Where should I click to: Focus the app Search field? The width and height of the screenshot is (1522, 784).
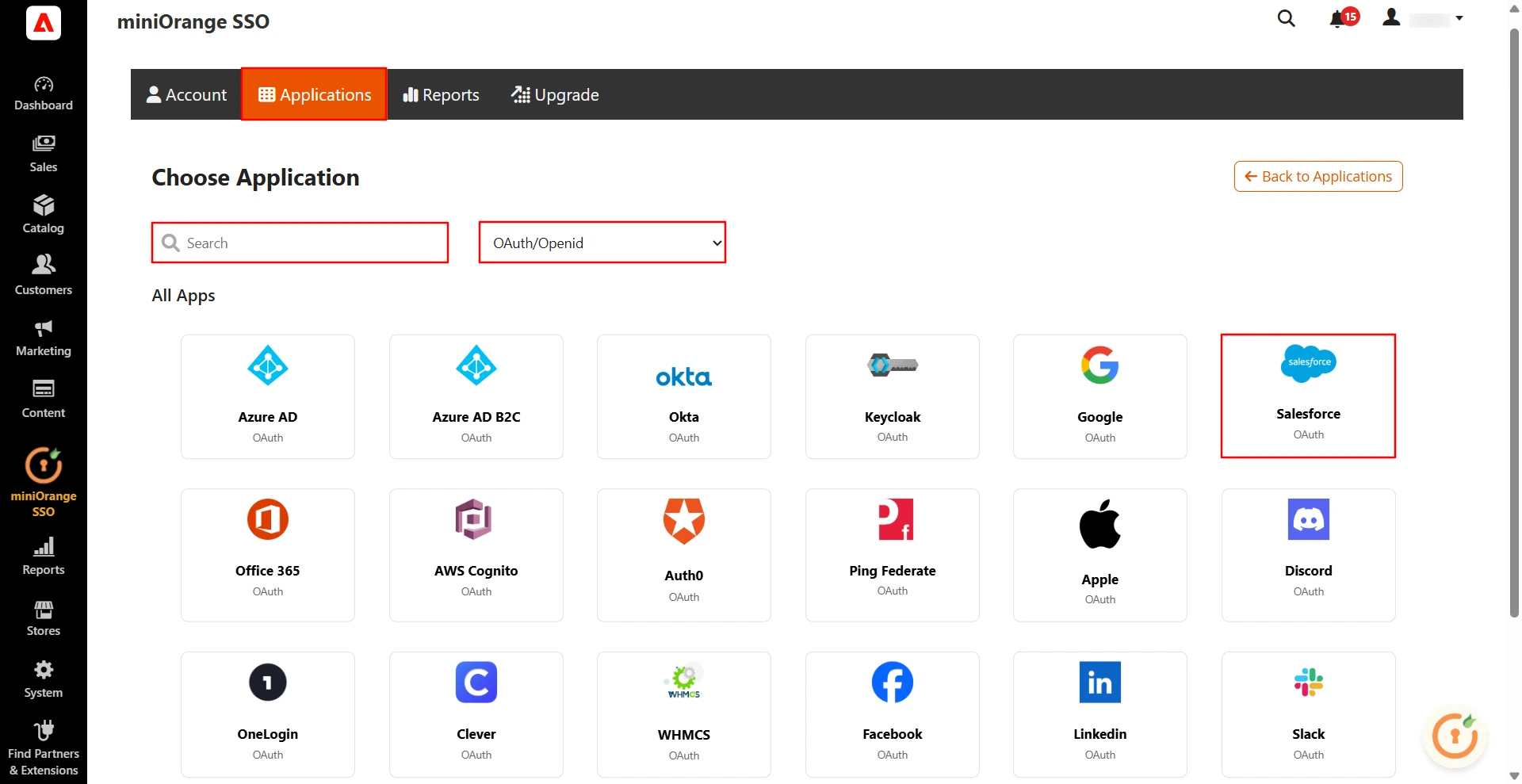(300, 243)
